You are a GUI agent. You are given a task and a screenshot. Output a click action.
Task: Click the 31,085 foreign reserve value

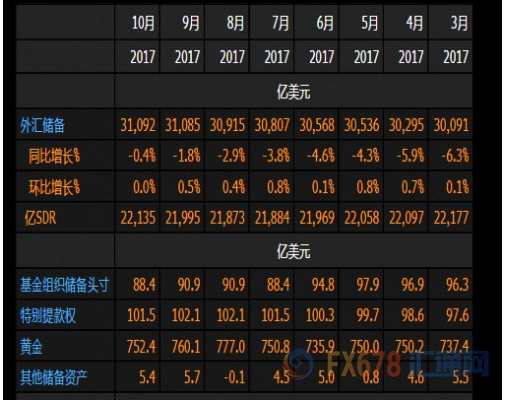183,125
